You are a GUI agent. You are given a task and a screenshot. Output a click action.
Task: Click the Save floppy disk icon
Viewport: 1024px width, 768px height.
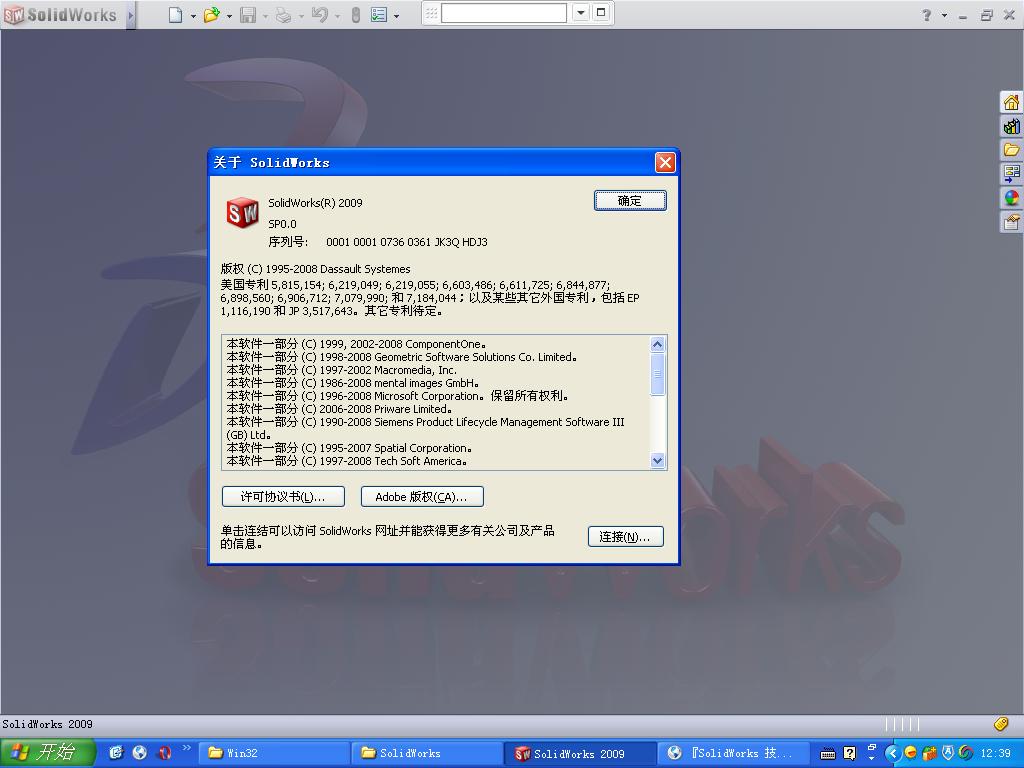[248, 14]
